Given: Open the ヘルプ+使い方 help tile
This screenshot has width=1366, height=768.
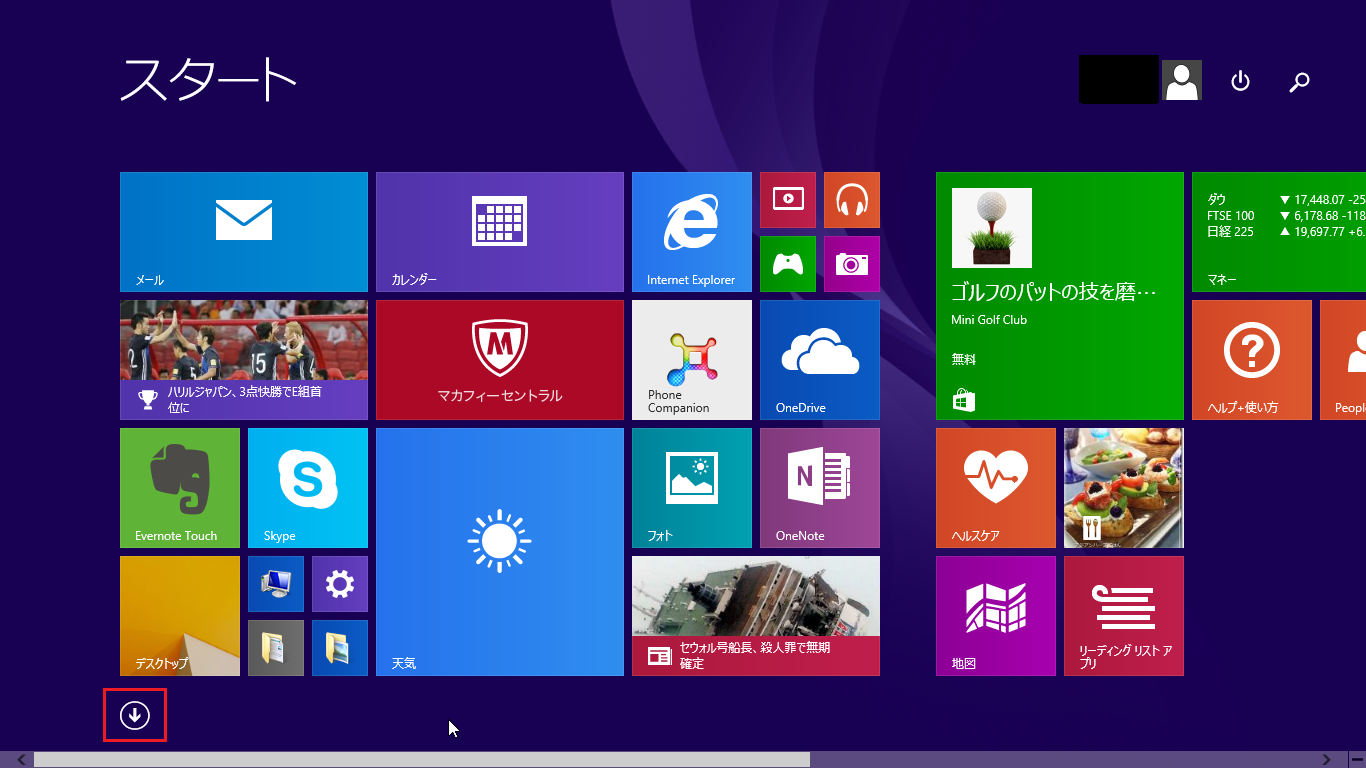Looking at the screenshot, I should coord(1252,360).
